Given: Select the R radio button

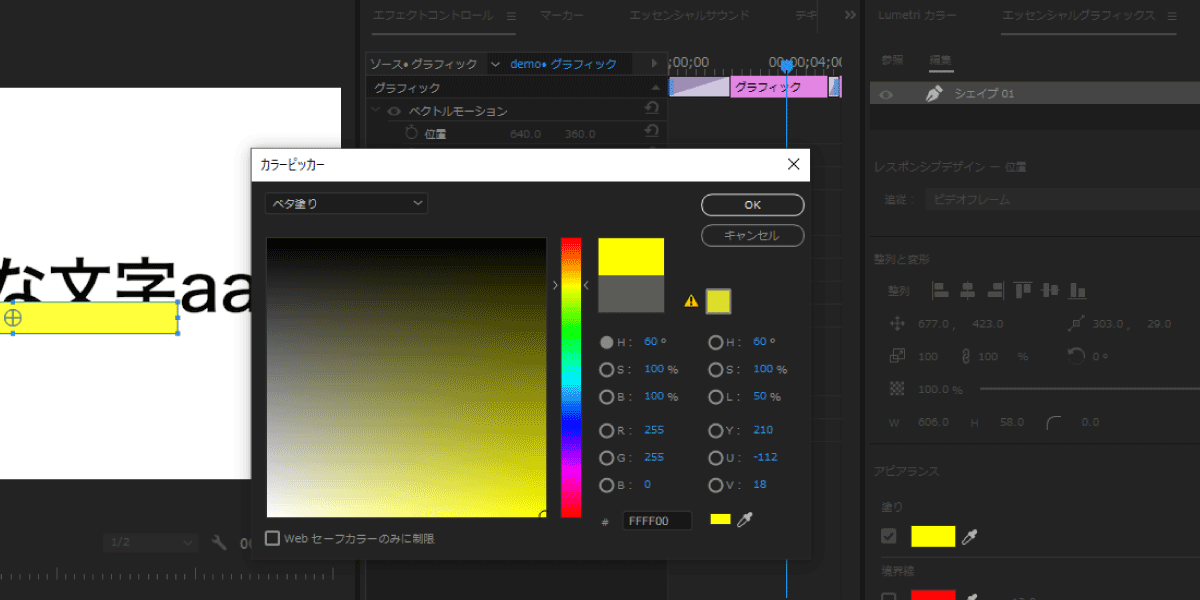Looking at the screenshot, I should pyautogui.click(x=606, y=431).
